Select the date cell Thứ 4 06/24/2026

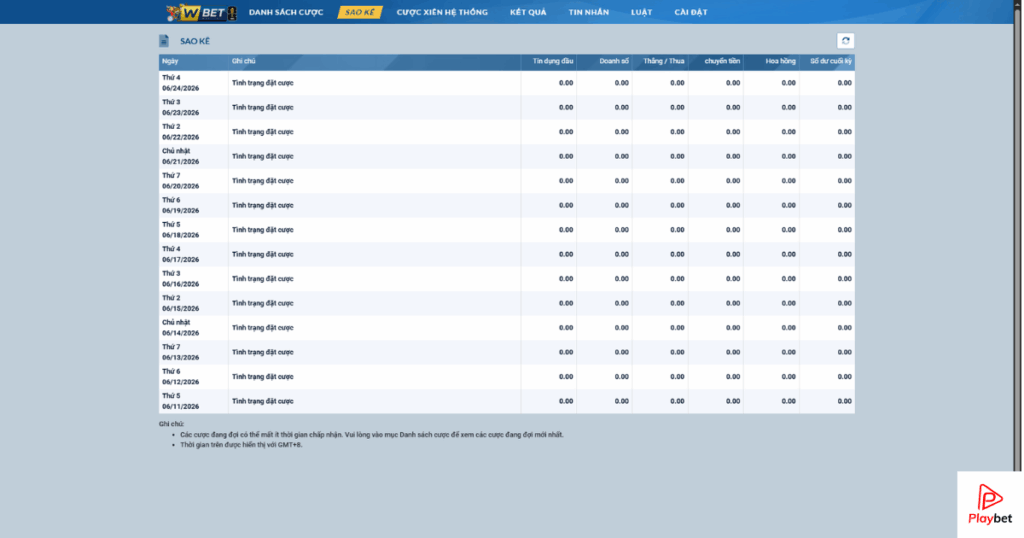coord(193,83)
